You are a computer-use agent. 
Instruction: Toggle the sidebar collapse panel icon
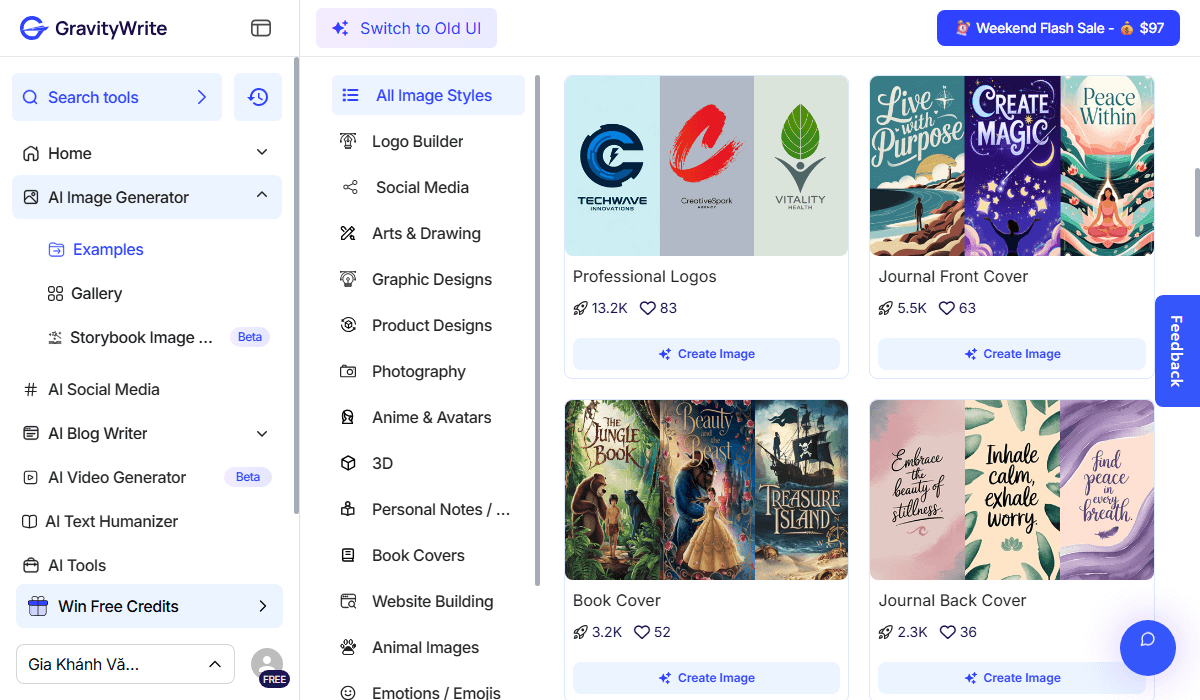[x=261, y=28]
